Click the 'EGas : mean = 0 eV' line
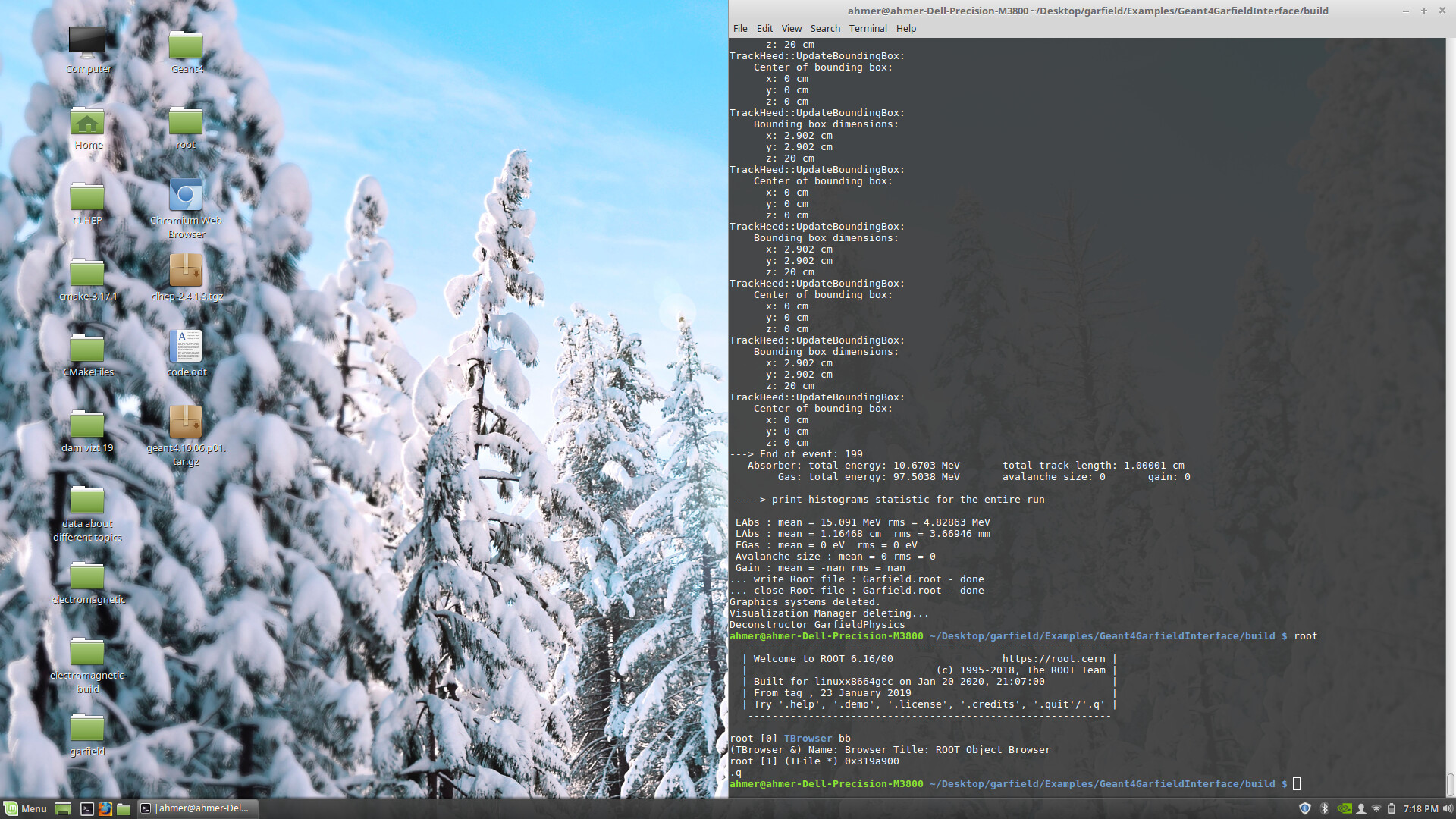 (x=826, y=544)
